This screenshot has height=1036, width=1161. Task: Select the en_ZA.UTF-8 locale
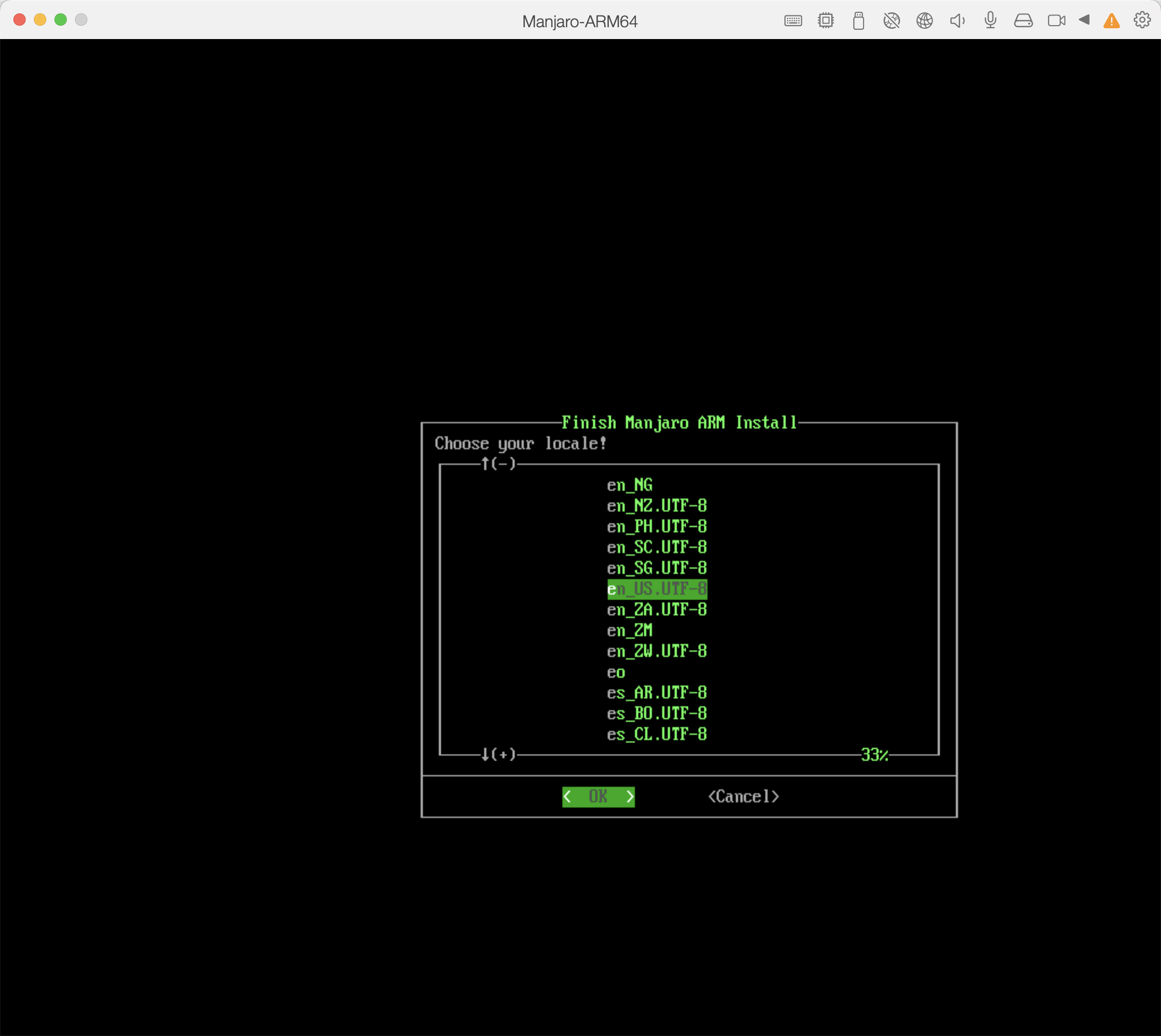[x=657, y=609]
